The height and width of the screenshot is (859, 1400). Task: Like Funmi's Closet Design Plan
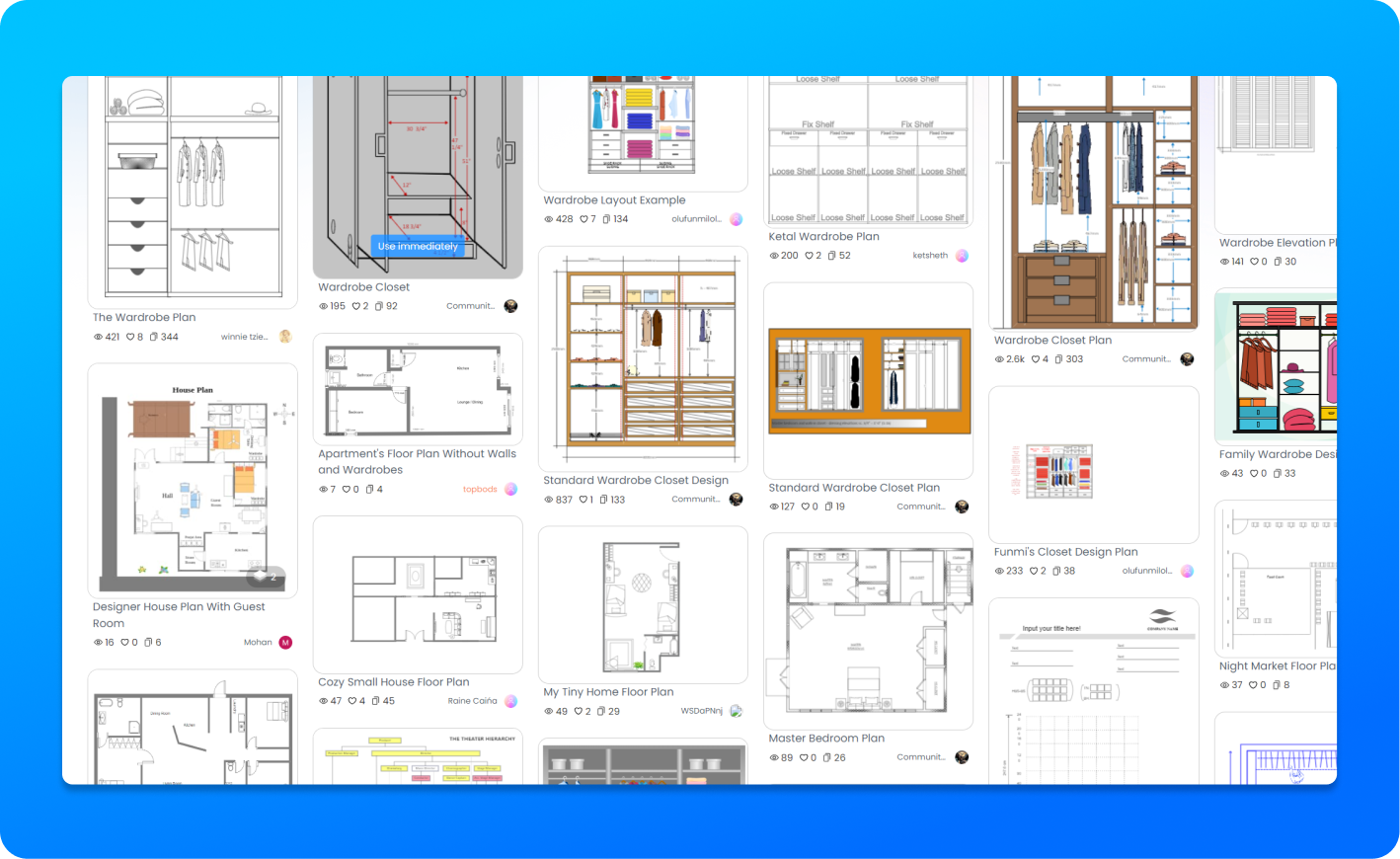click(x=1033, y=571)
